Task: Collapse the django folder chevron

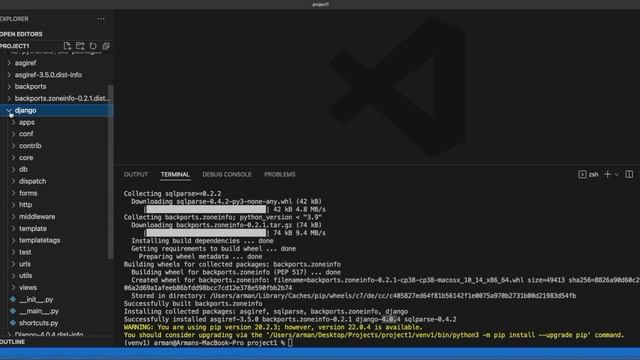Action: pos(9,110)
